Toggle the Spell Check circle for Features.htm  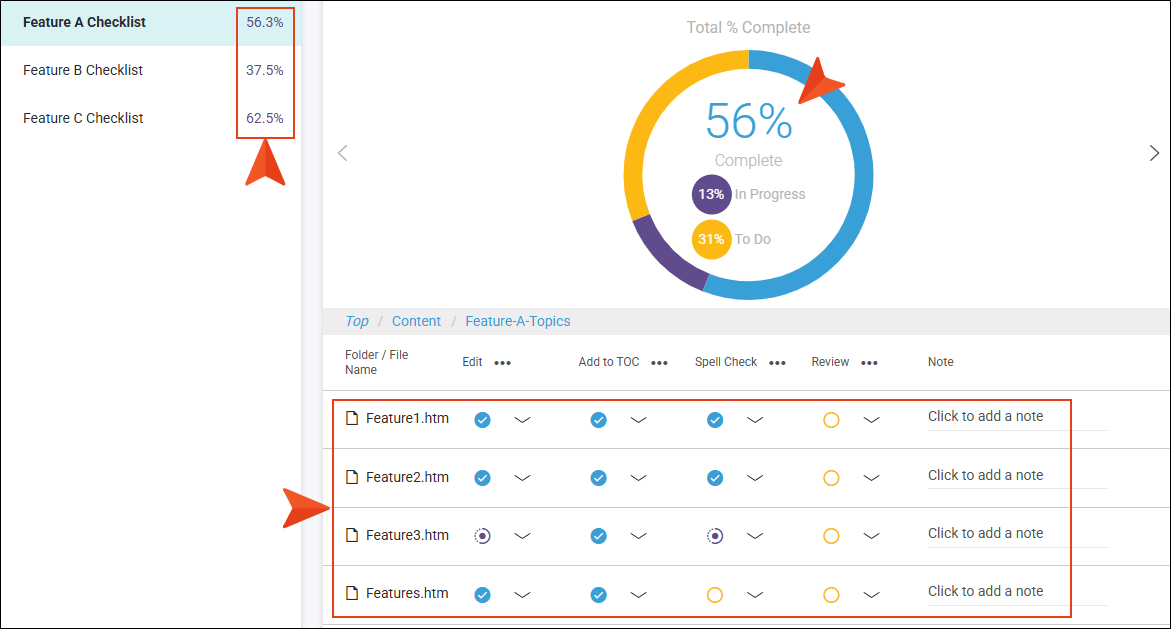[714, 595]
